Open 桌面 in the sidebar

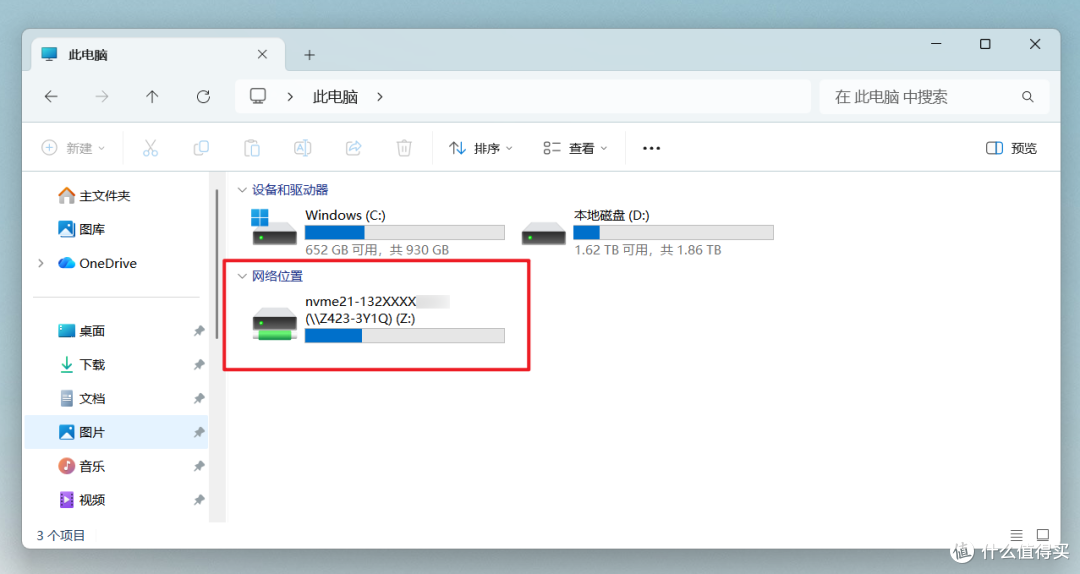point(82,331)
